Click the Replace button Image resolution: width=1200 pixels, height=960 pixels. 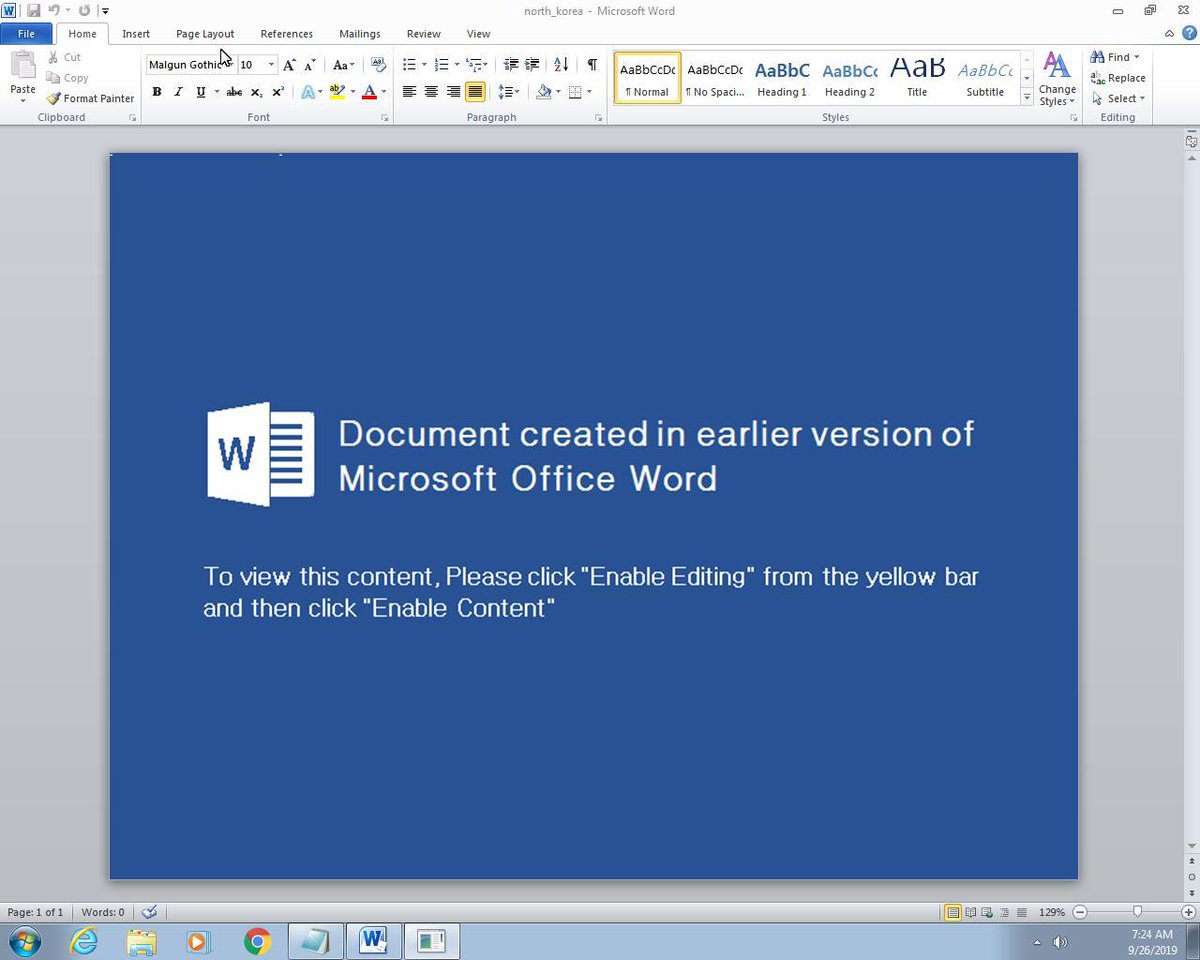point(1118,78)
